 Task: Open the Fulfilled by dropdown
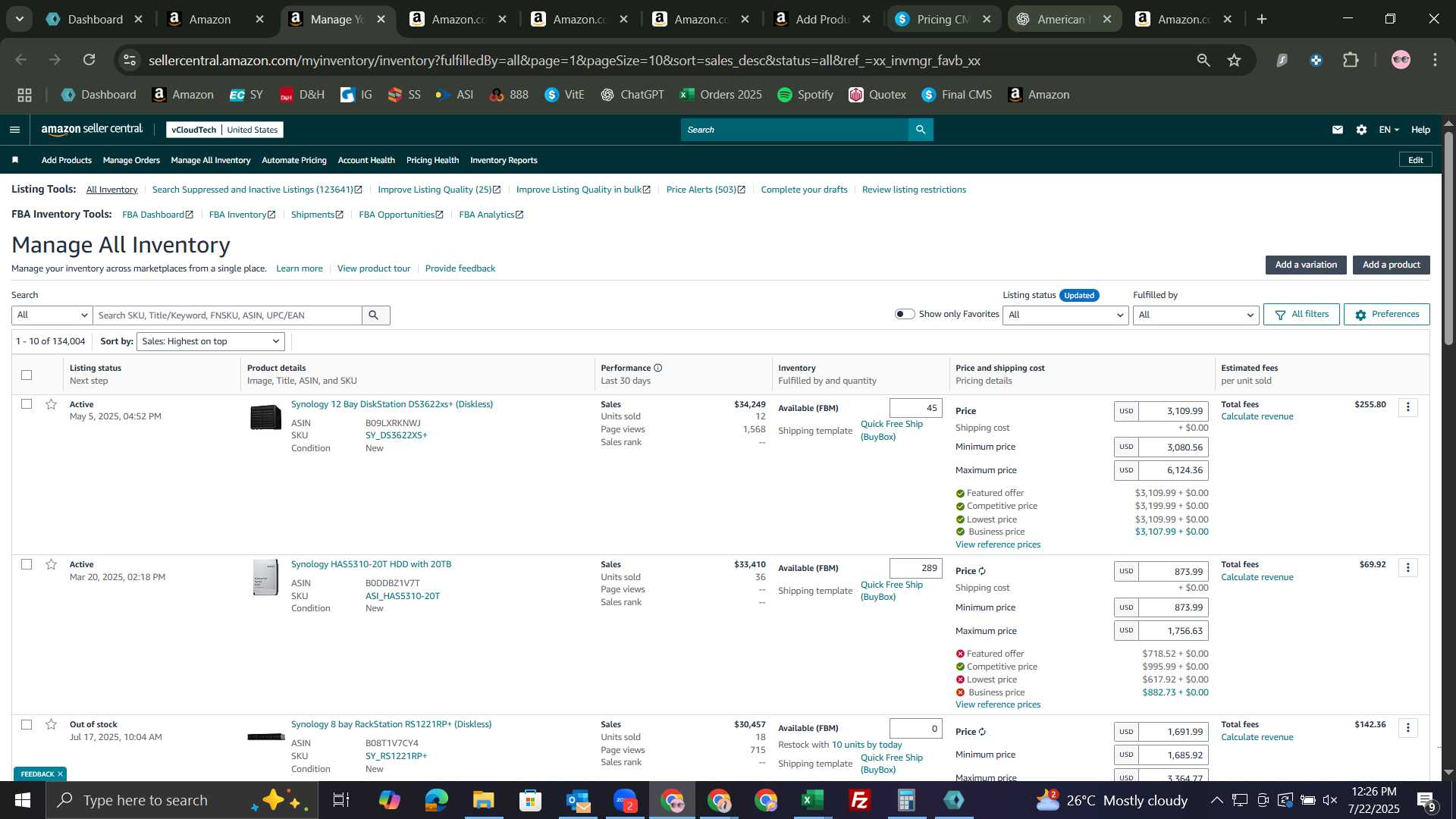(x=1196, y=315)
